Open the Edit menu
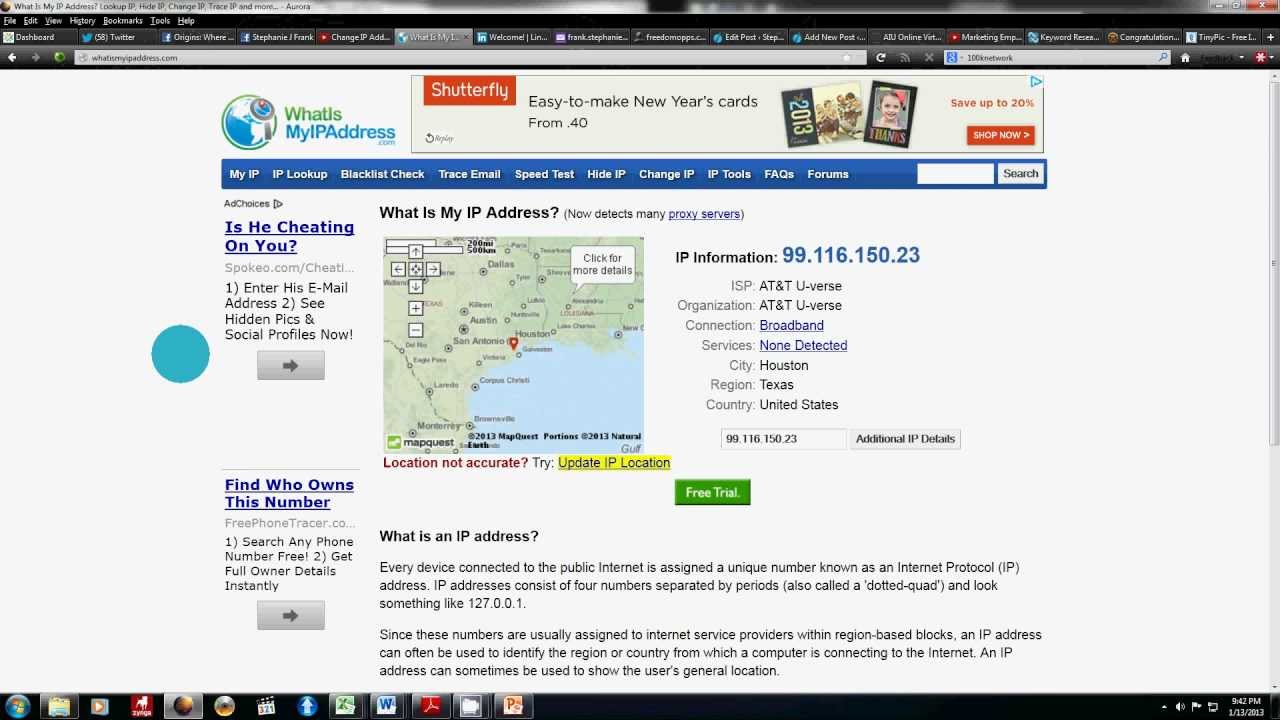 pyautogui.click(x=31, y=20)
